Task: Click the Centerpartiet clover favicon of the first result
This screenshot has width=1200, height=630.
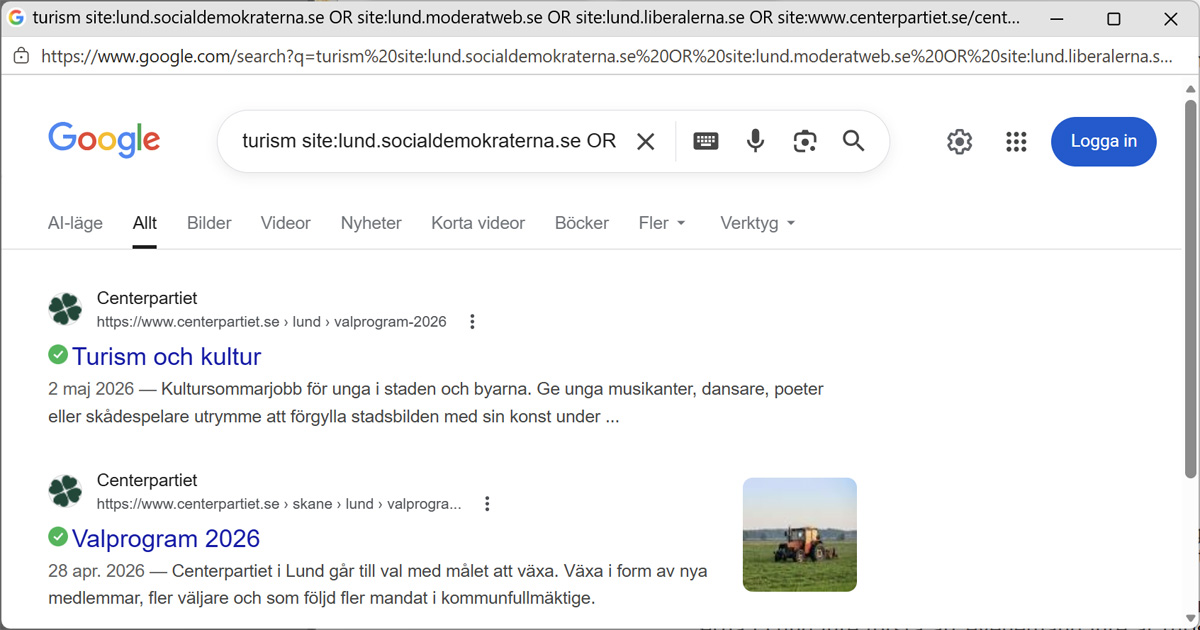Action: point(66,309)
